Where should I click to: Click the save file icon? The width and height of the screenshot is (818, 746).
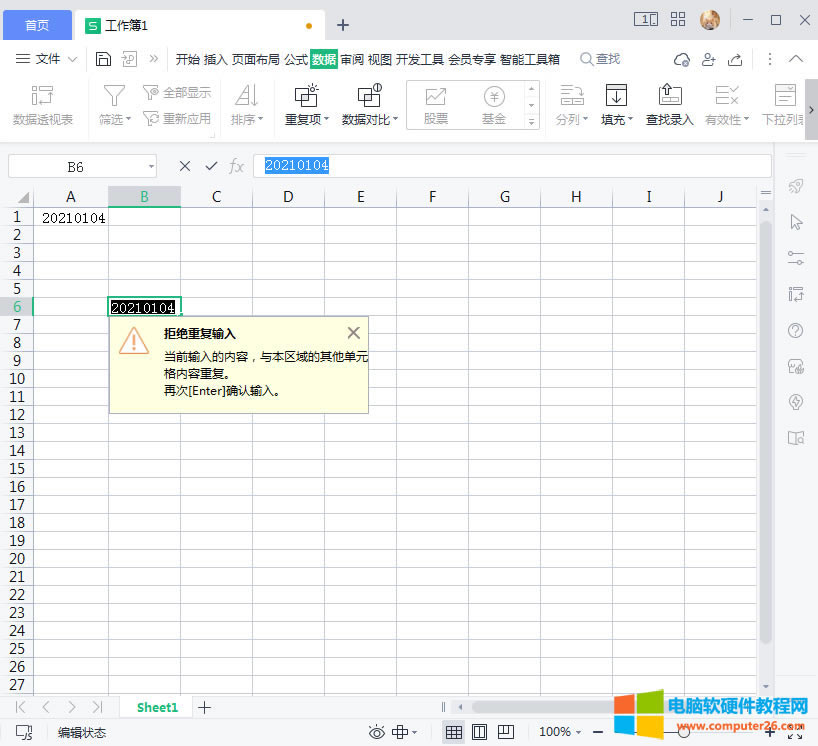tap(103, 59)
